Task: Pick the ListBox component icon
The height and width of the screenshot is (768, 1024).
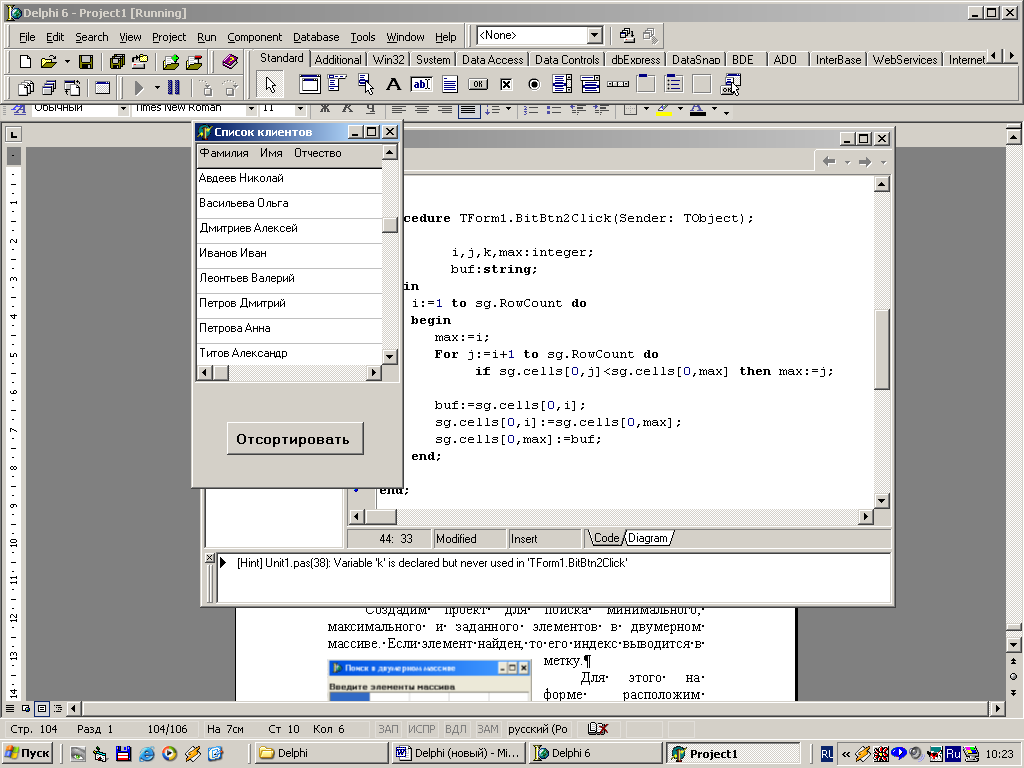Action: pyautogui.click(x=562, y=84)
